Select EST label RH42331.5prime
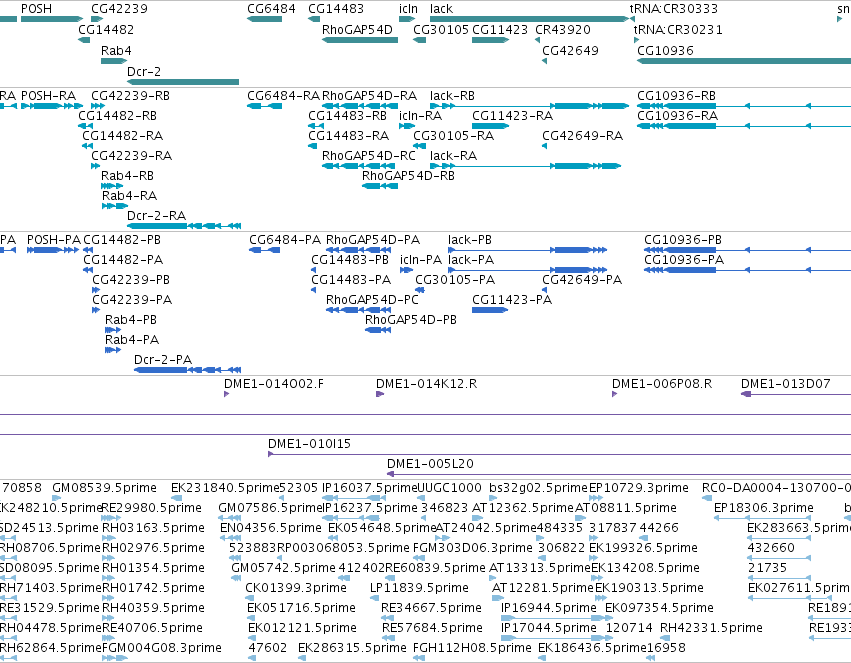 711,628
